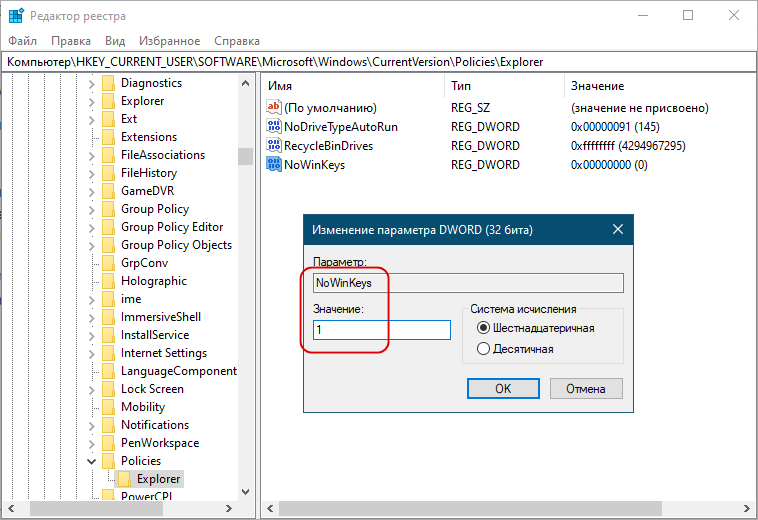Click the tree pane scroll up arrow
The height and width of the screenshot is (520, 758).
click(245, 83)
